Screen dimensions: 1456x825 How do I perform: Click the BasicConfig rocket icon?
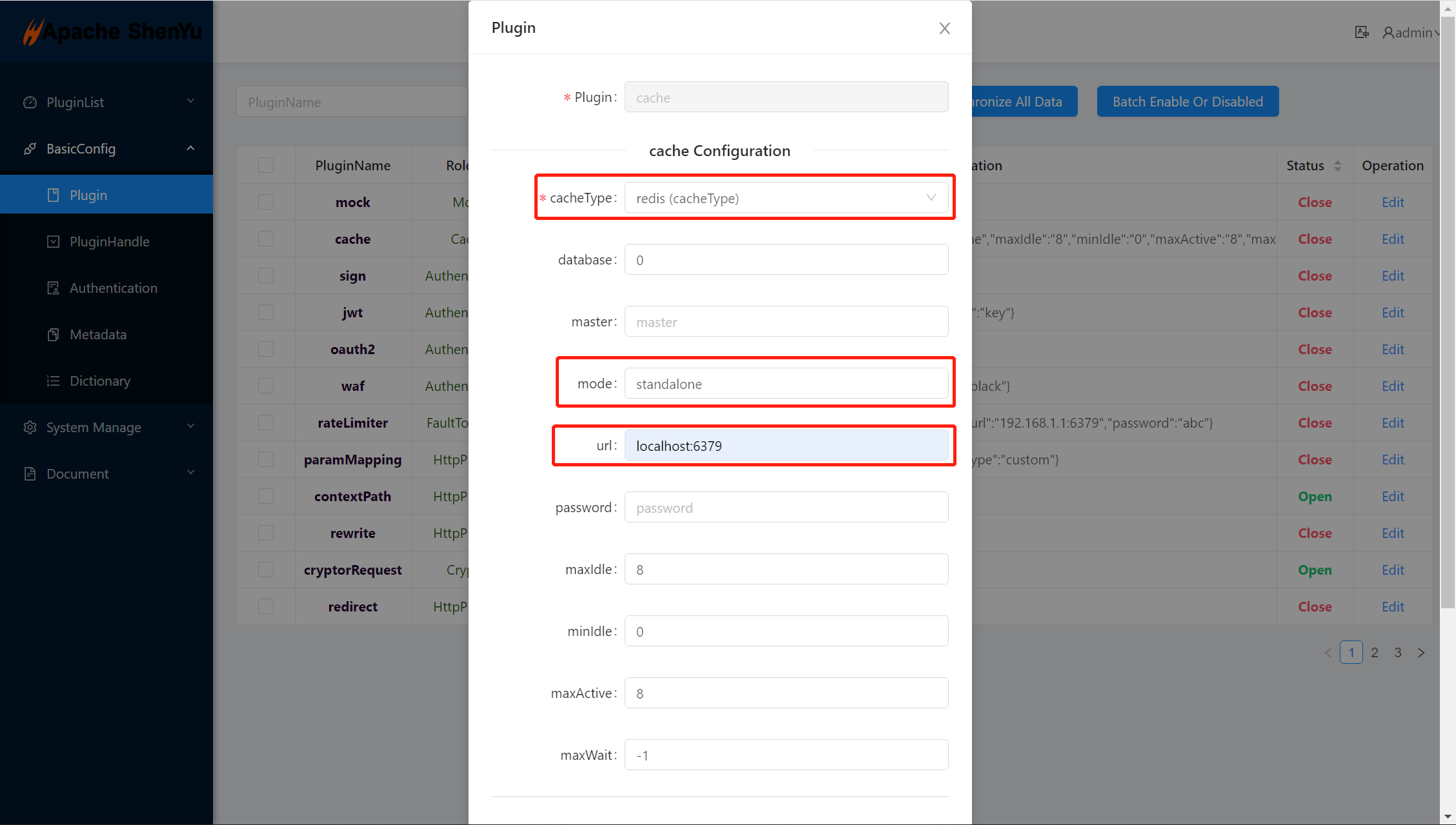(x=30, y=149)
